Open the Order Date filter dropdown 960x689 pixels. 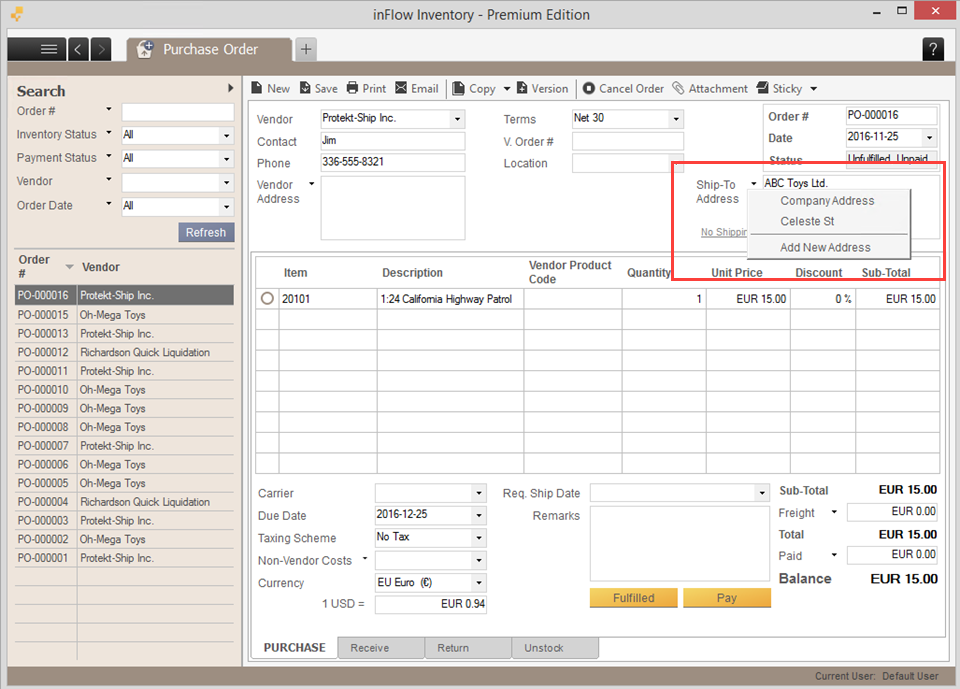click(227, 206)
